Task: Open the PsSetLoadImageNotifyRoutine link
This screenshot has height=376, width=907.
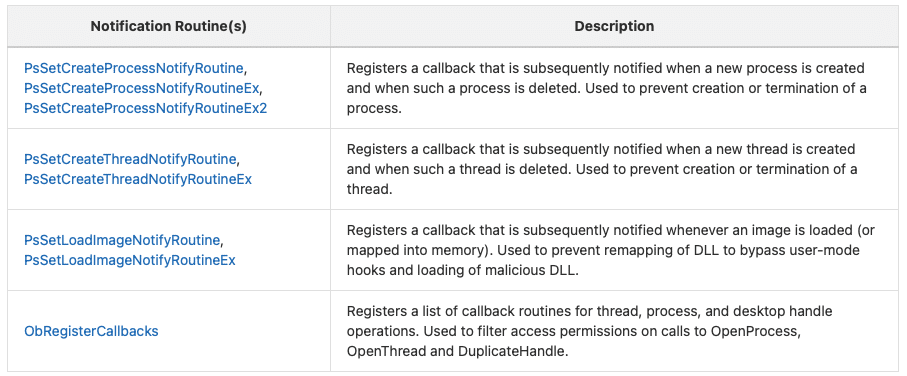Action: tap(122, 240)
